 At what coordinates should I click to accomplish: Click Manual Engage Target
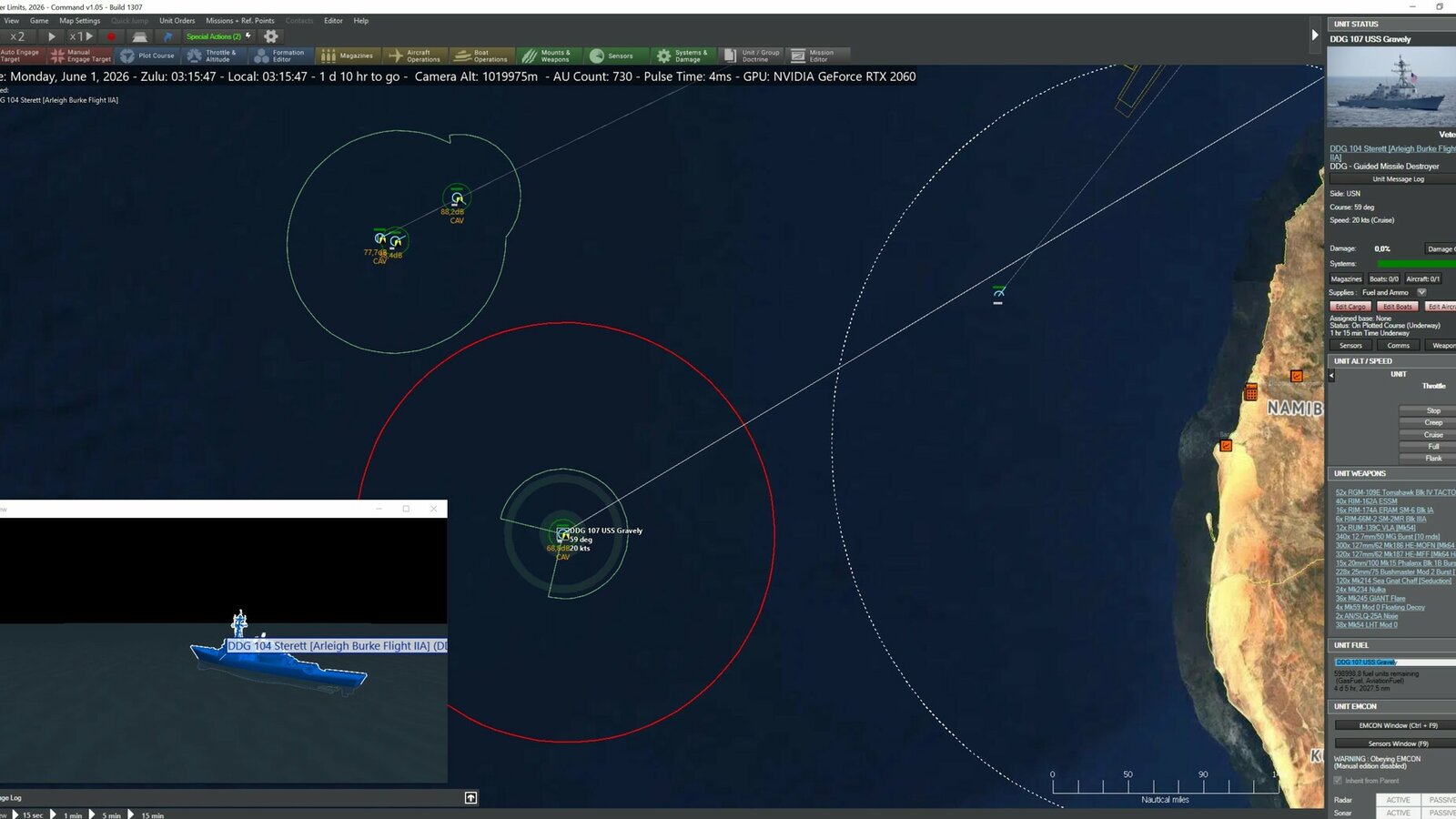pyautogui.click(x=81, y=56)
